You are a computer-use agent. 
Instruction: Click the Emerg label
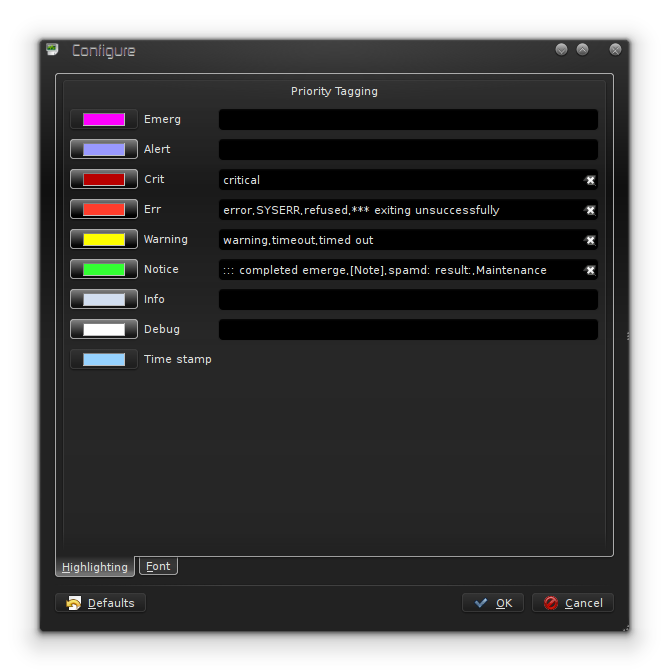click(162, 119)
